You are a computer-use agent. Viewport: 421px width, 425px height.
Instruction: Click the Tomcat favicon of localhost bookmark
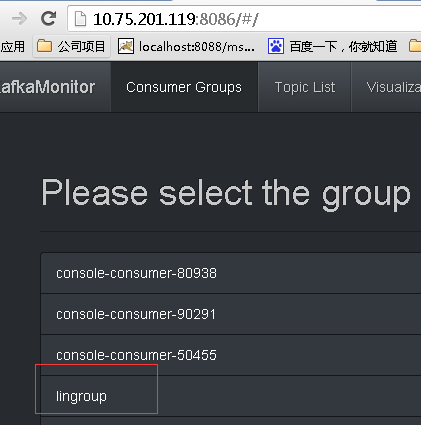126,46
